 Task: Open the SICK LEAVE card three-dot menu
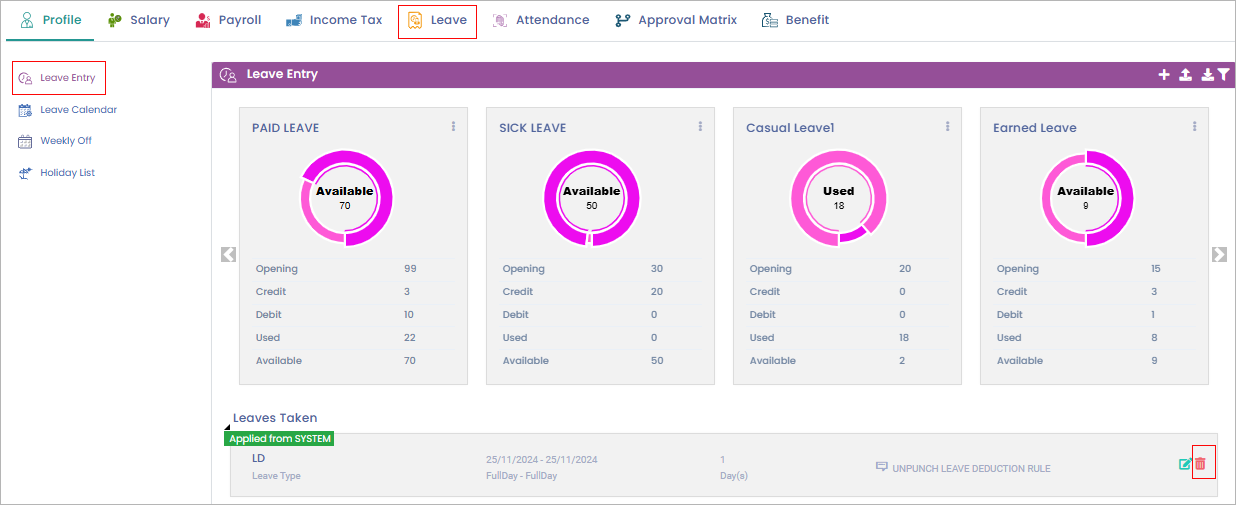point(700,127)
